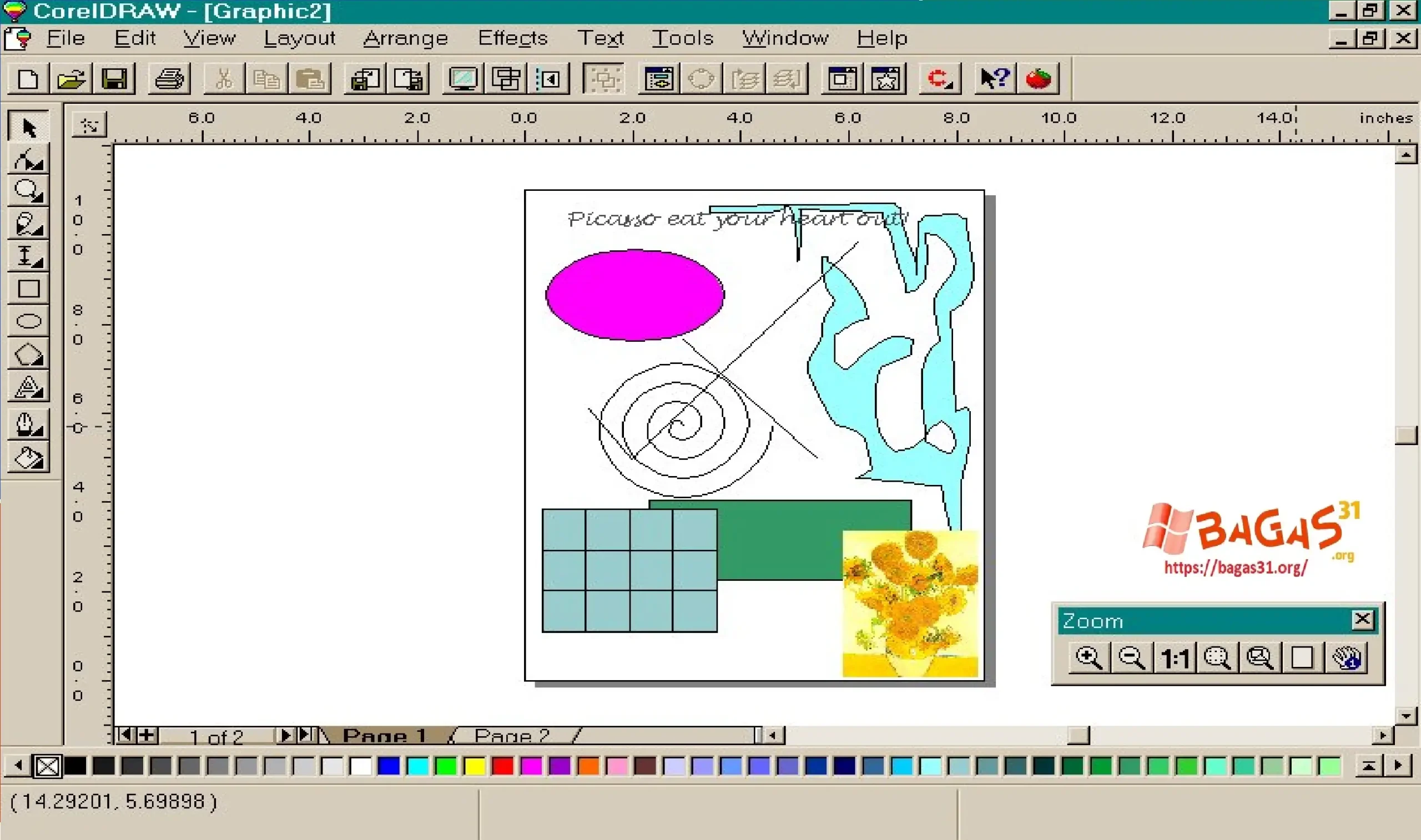This screenshot has width=1421, height=840.
Task: Toggle the pressed Treat As Filled button
Action: 603,79
